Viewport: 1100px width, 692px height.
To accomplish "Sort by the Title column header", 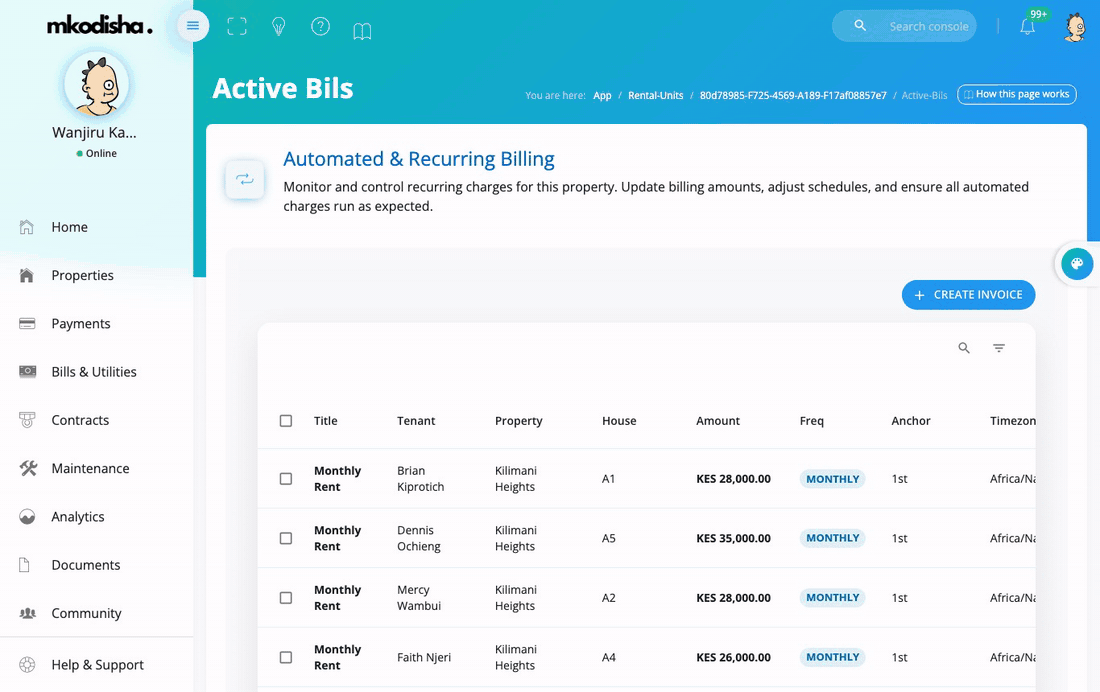I will pos(326,421).
